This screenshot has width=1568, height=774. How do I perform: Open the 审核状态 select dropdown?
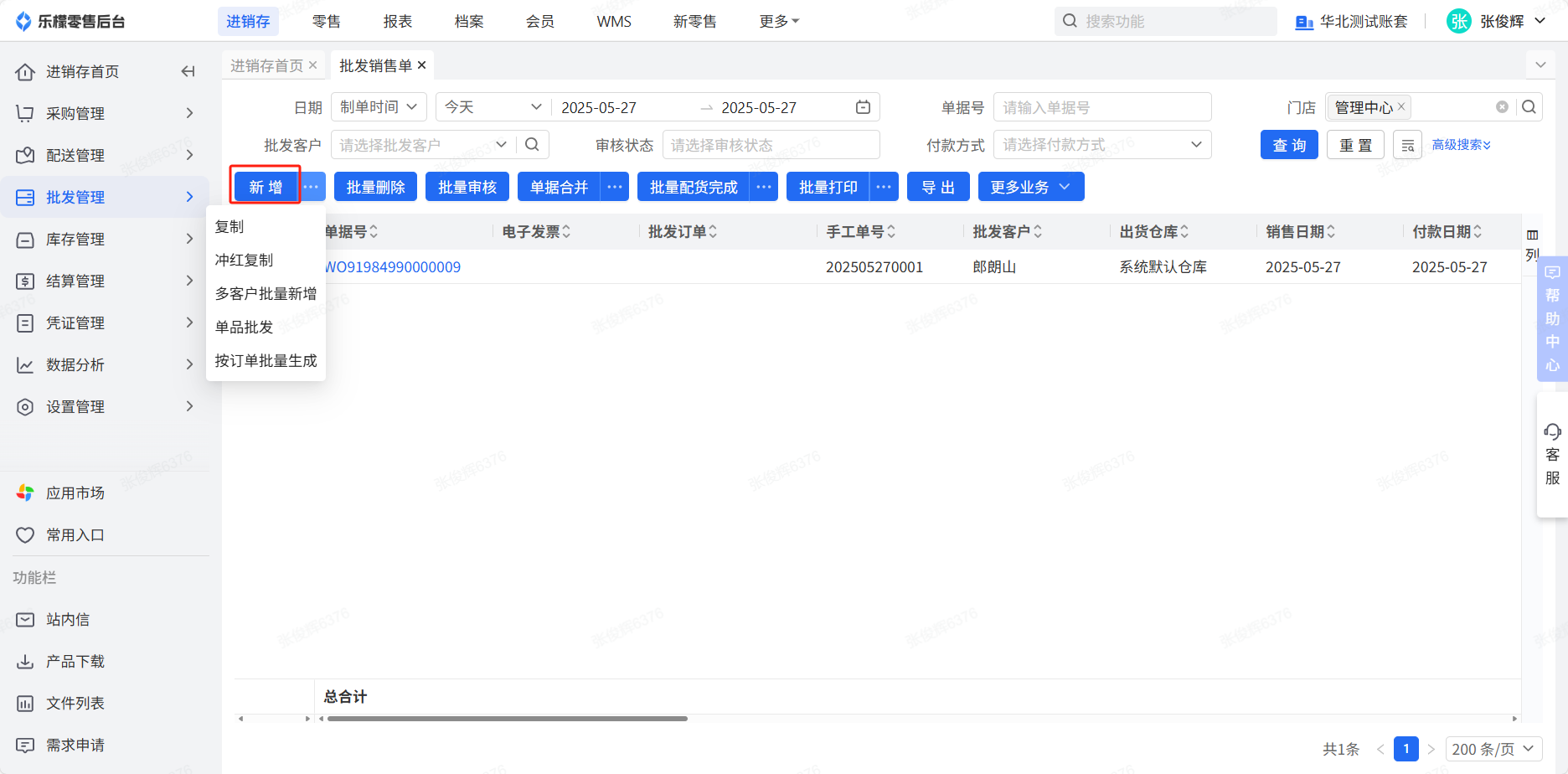pyautogui.click(x=771, y=144)
